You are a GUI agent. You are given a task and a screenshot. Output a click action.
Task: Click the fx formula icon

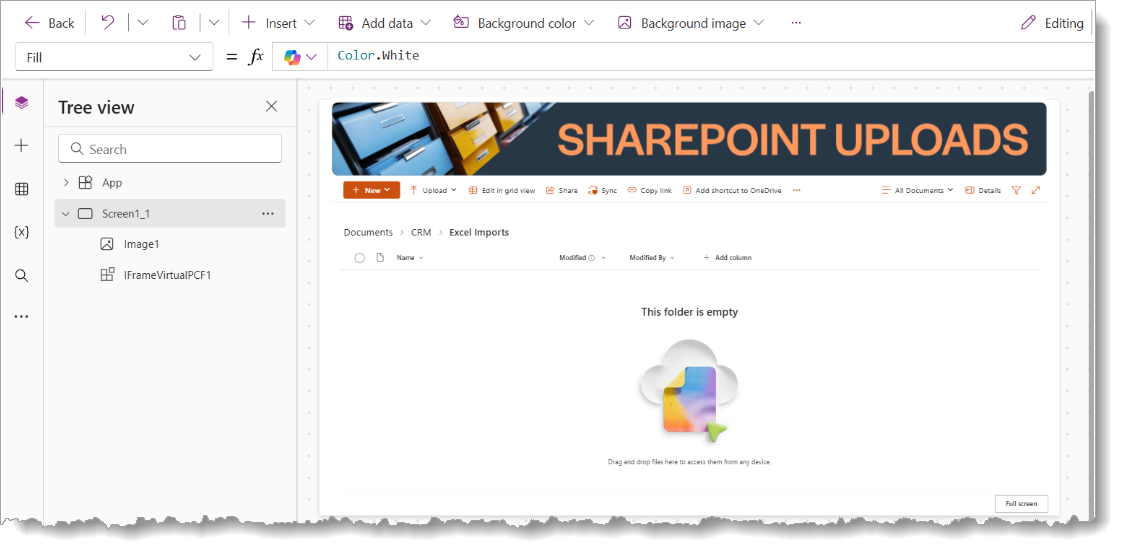click(256, 57)
